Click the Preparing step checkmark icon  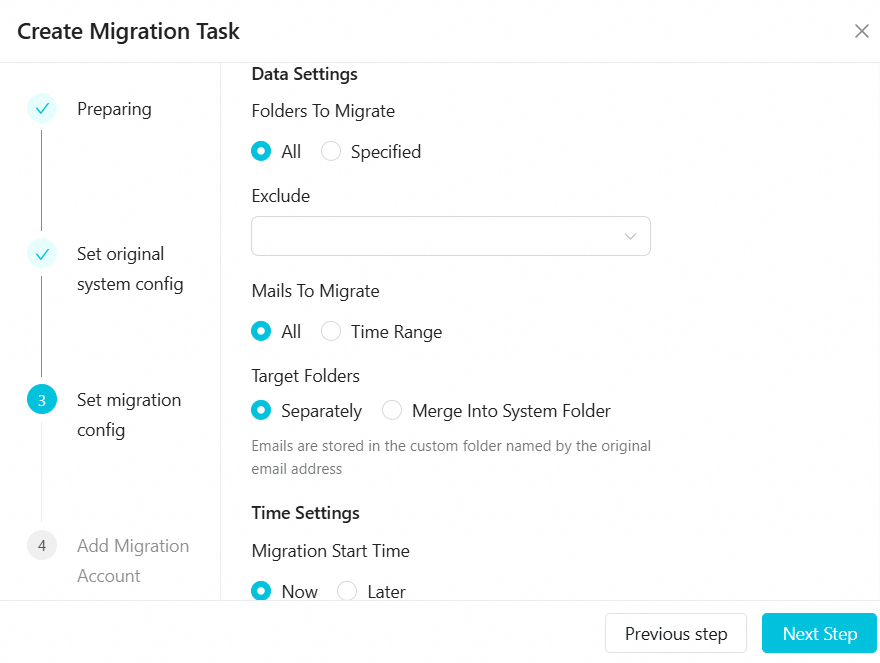(x=42, y=109)
